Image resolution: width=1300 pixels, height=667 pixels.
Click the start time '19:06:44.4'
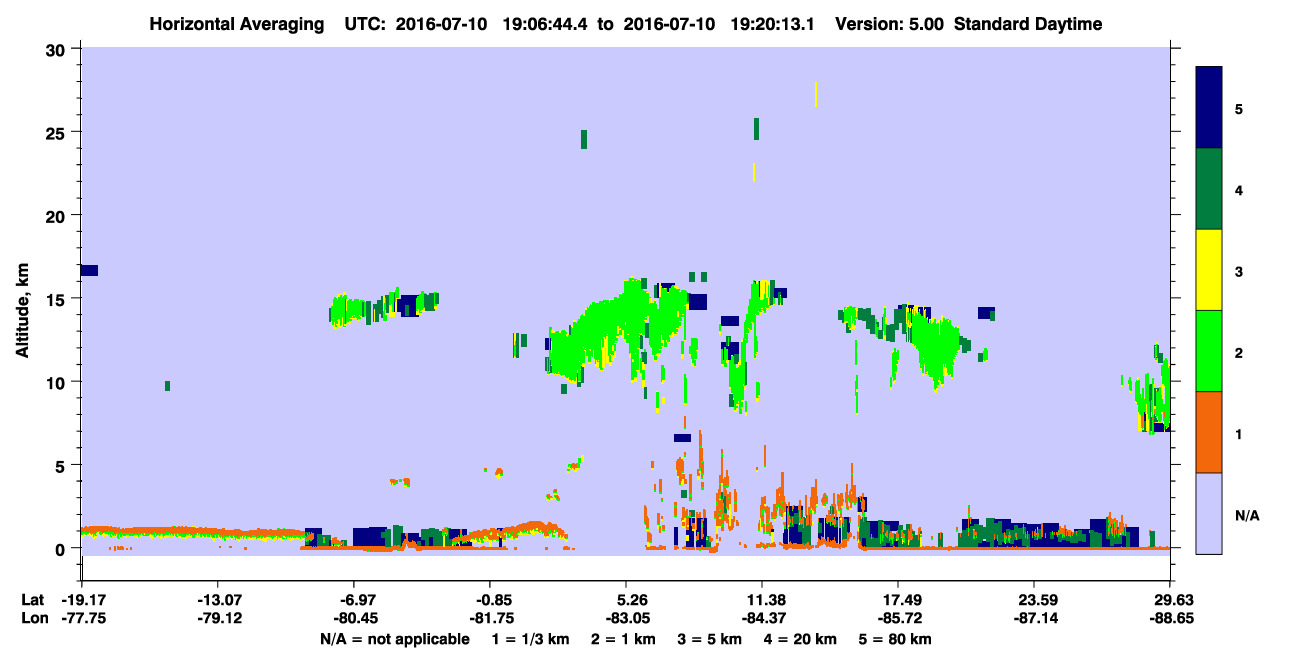tap(546, 24)
